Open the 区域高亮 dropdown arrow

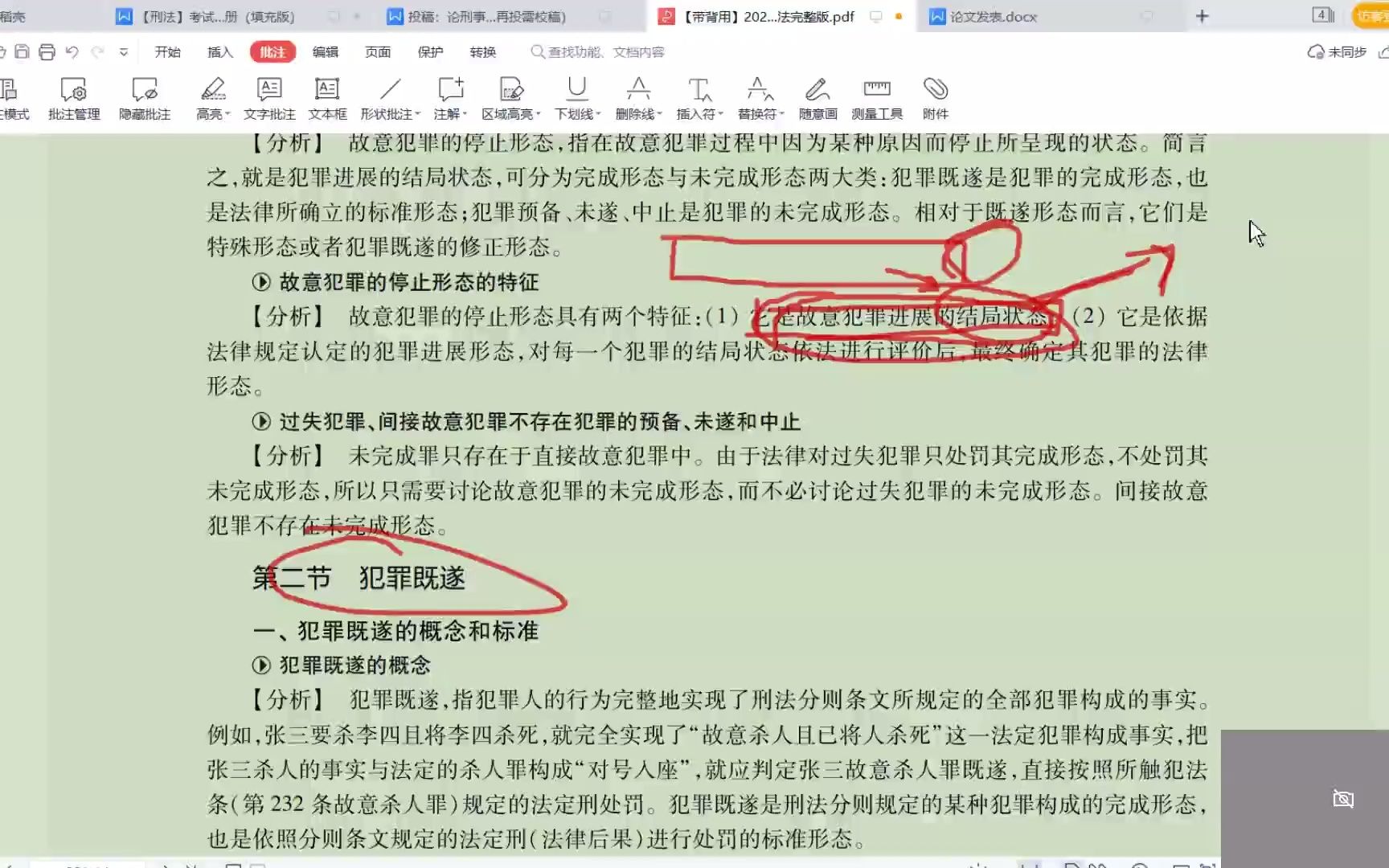pos(538,114)
